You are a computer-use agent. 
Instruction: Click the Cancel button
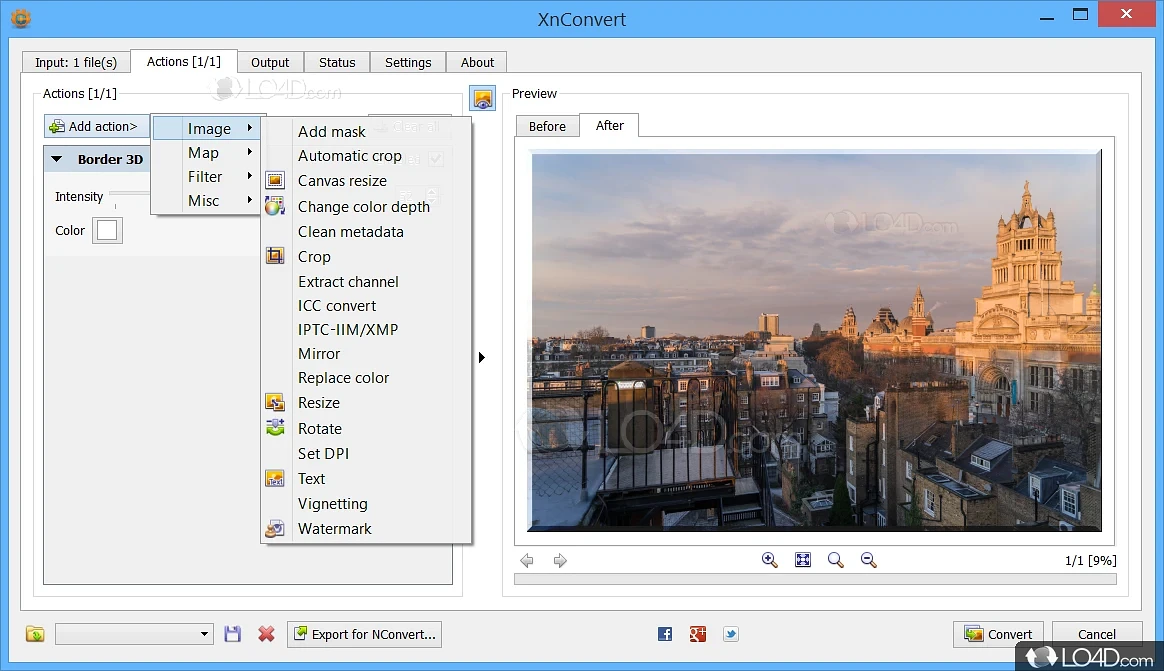(1096, 634)
